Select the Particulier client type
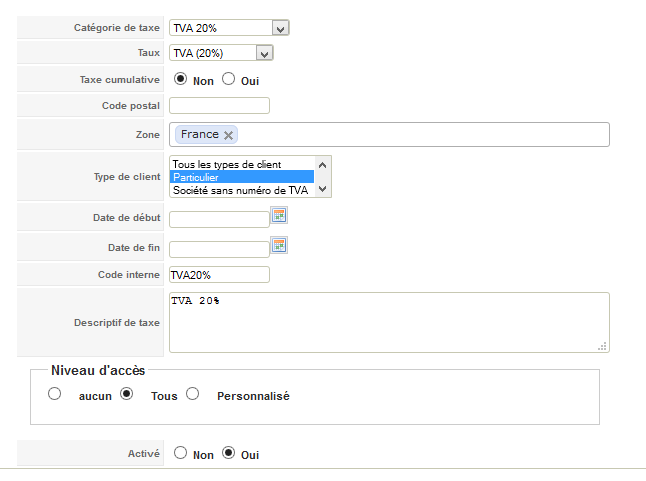Image resolution: width=646 pixels, height=481 pixels. pos(242,177)
